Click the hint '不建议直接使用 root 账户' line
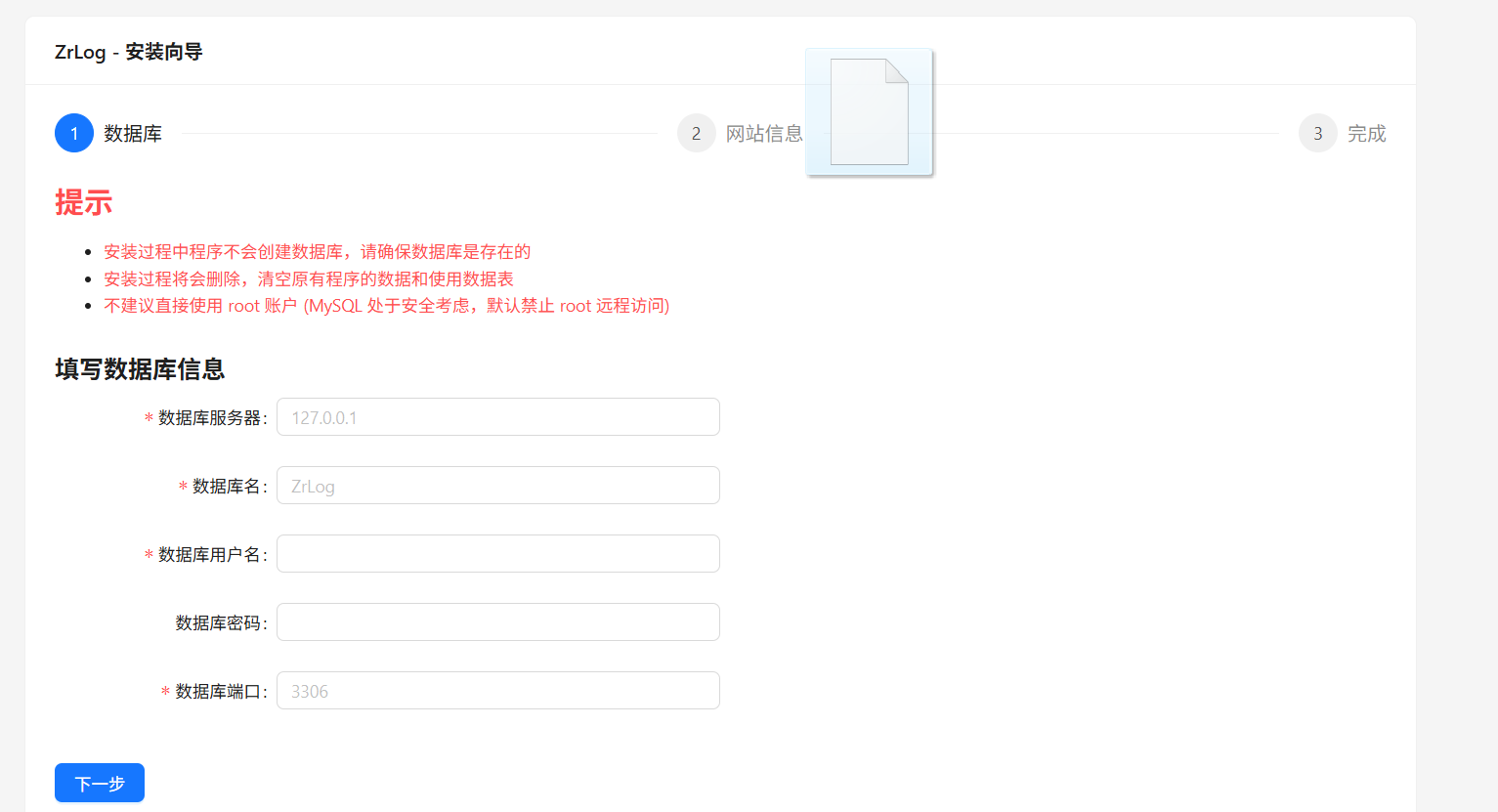This screenshot has height=812, width=1498. (x=387, y=306)
